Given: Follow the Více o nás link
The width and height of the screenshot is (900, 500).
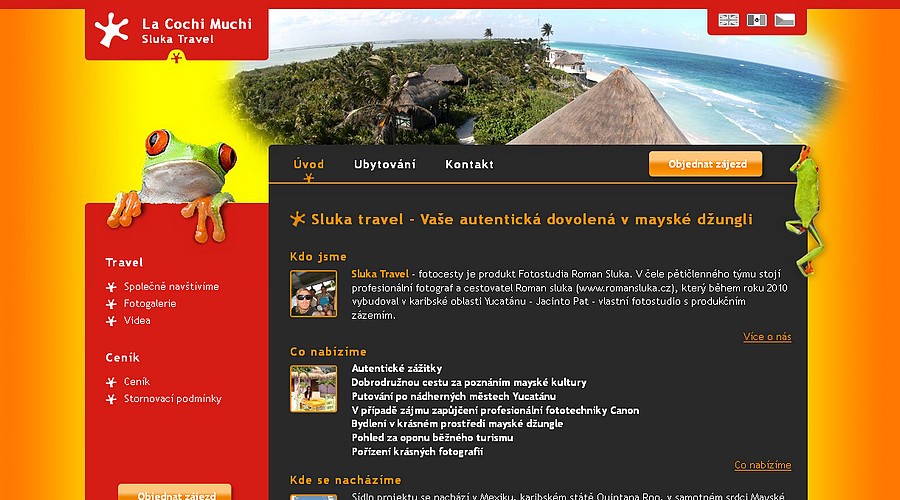Looking at the screenshot, I should [767, 337].
